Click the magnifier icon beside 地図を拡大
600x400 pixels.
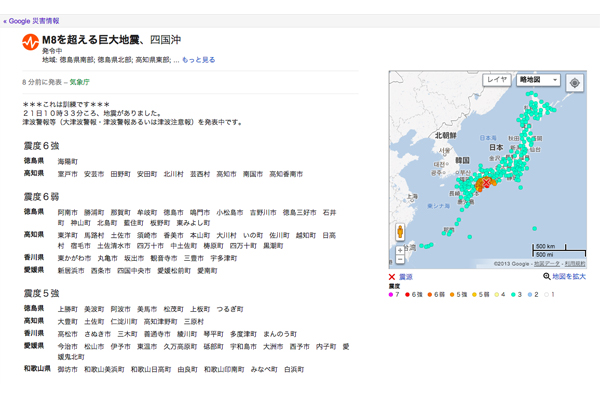click(x=546, y=276)
